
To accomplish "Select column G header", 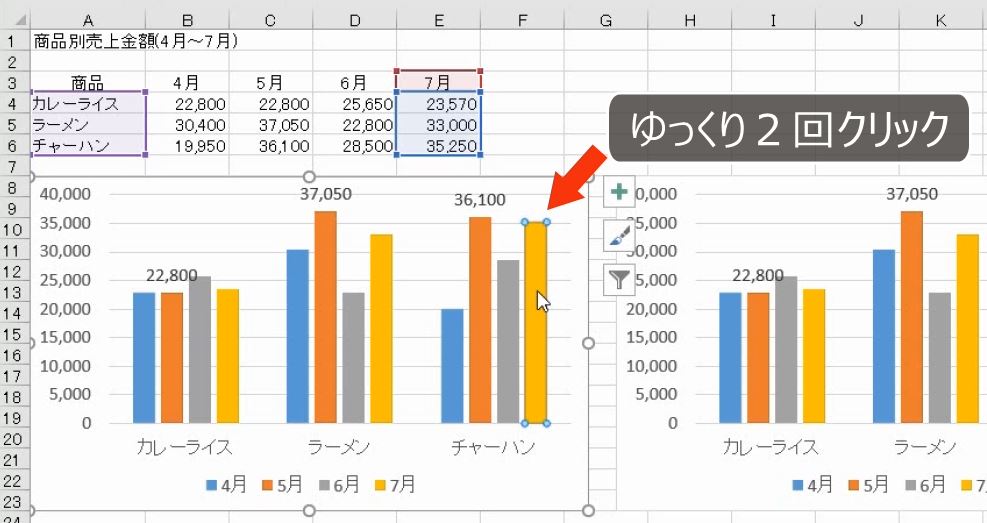I will pos(606,21).
